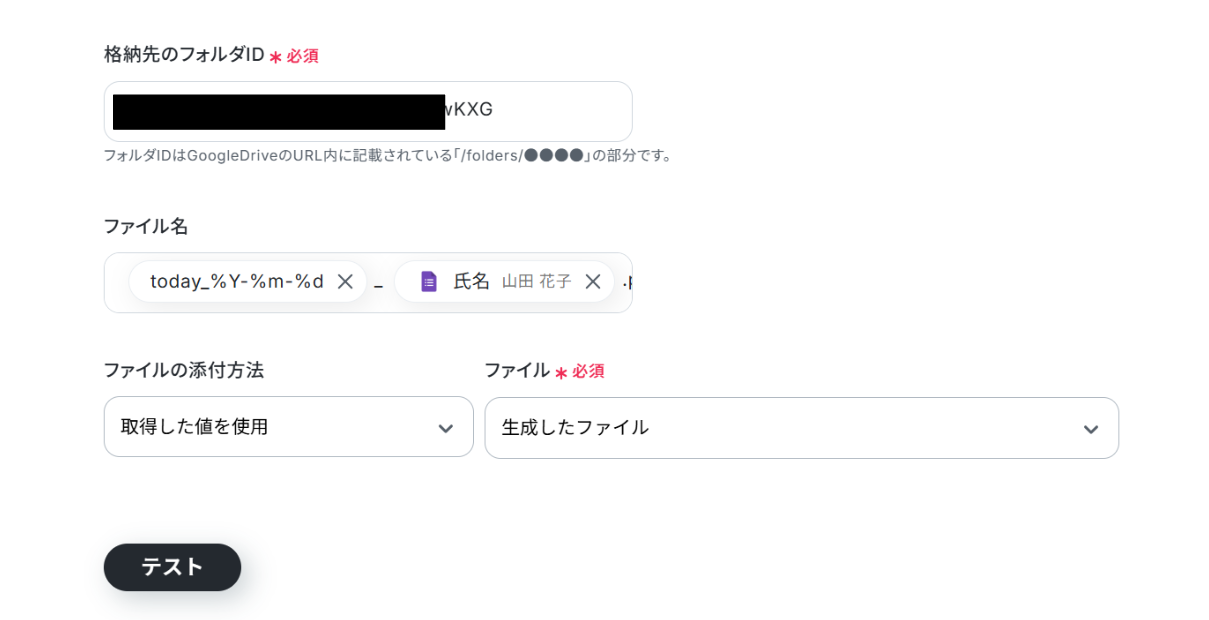1209x620 pixels.
Task: Expand ファイルの添付方法 dropdown via its chevron
Action: pyautogui.click(x=446, y=428)
